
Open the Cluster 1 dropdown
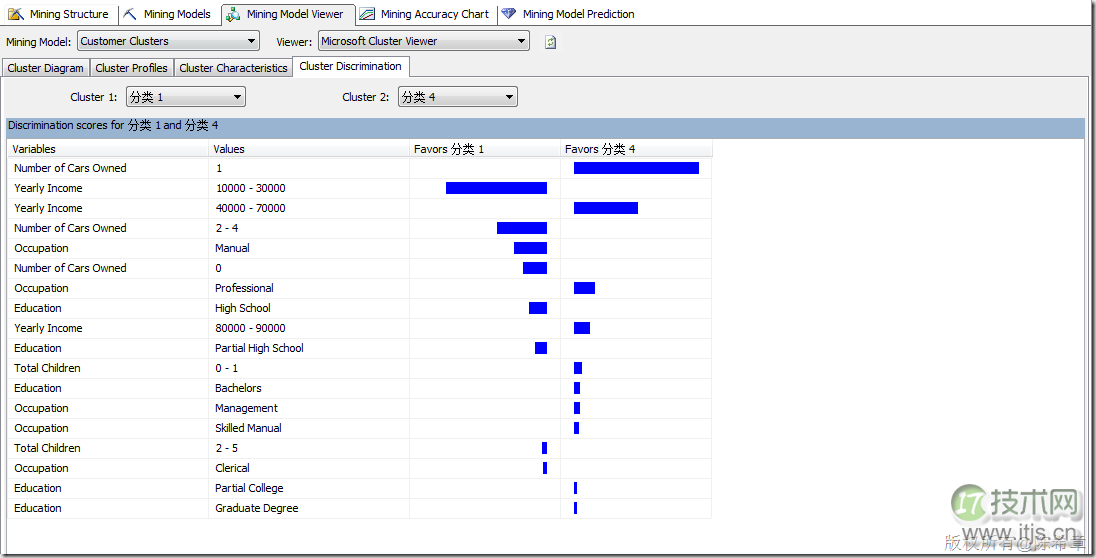pyautogui.click(x=237, y=97)
